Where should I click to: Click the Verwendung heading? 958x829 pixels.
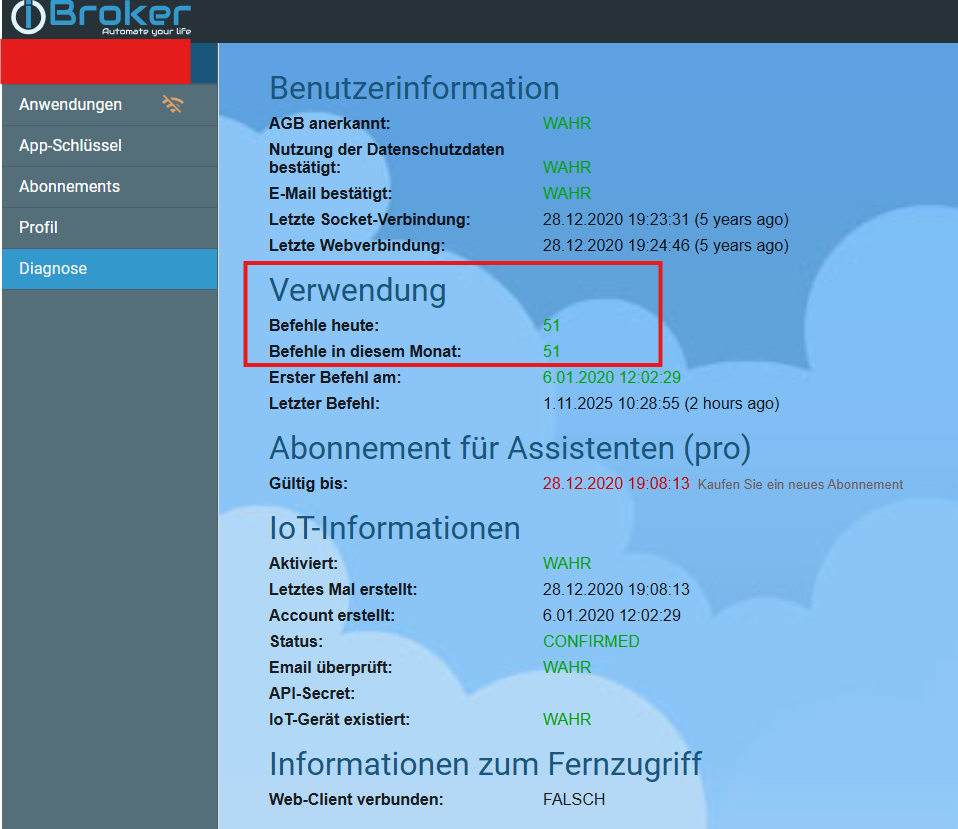point(357,290)
